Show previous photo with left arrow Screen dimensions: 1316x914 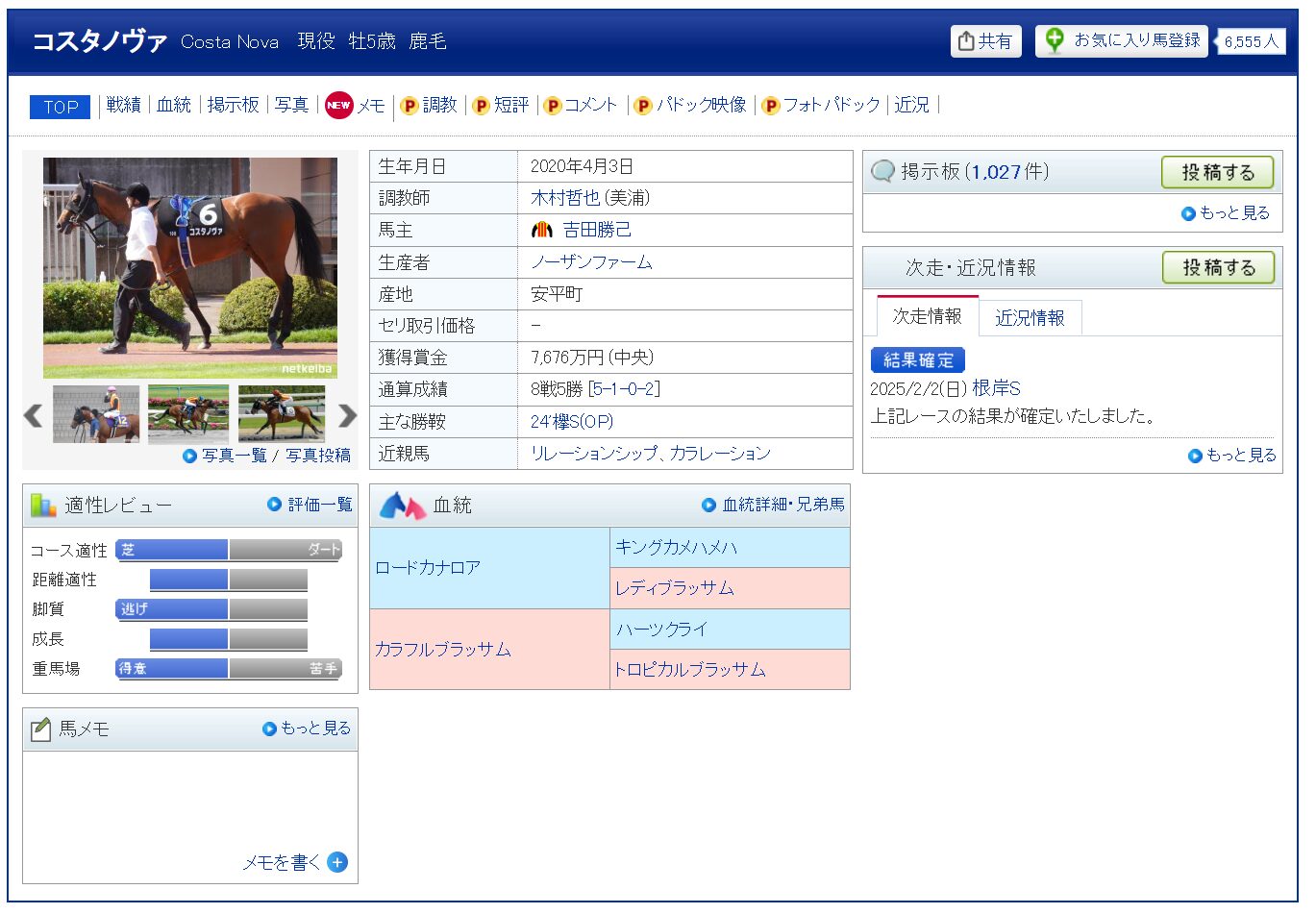click(x=33, y=415)
